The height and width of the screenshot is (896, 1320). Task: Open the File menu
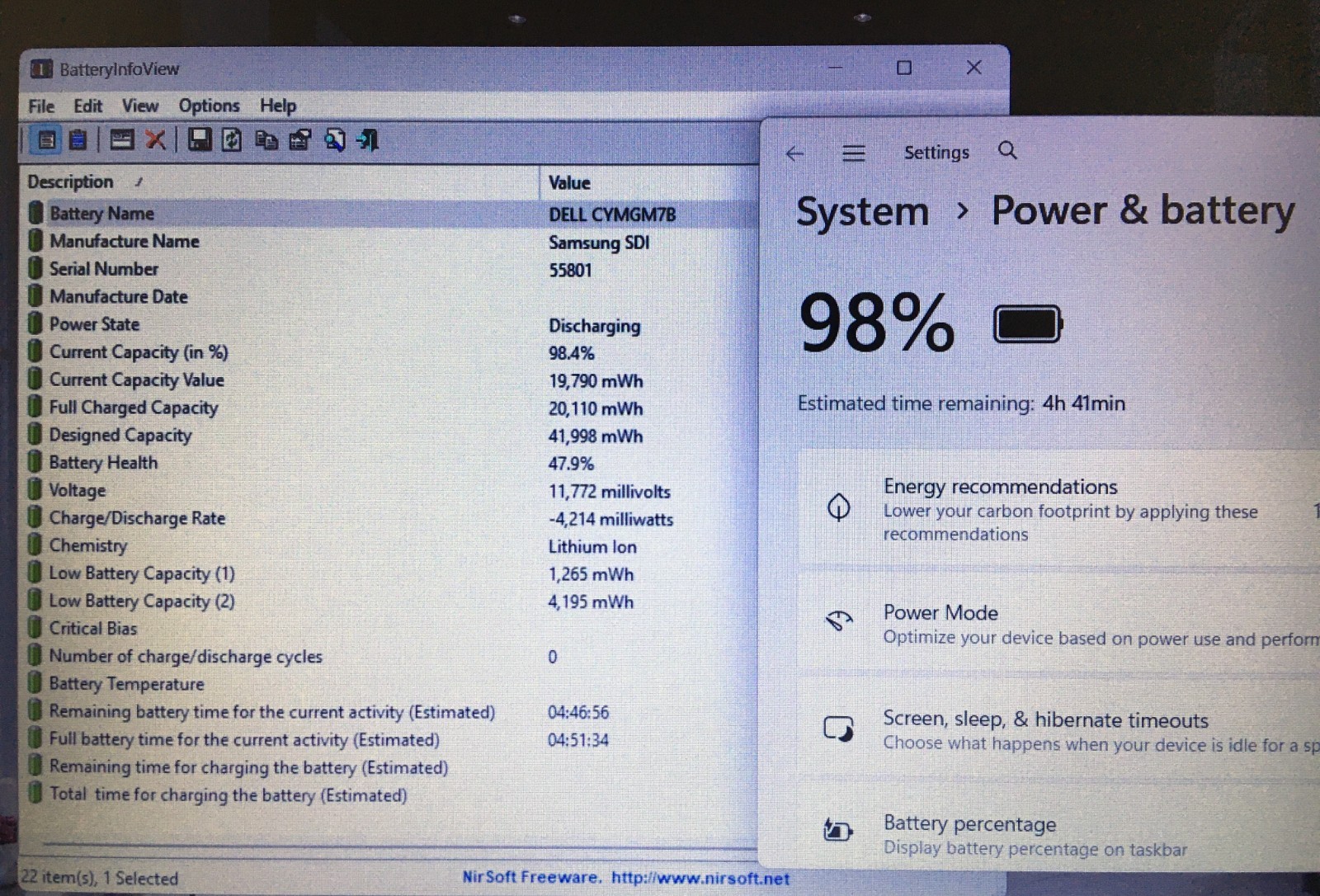pos(41,106)
